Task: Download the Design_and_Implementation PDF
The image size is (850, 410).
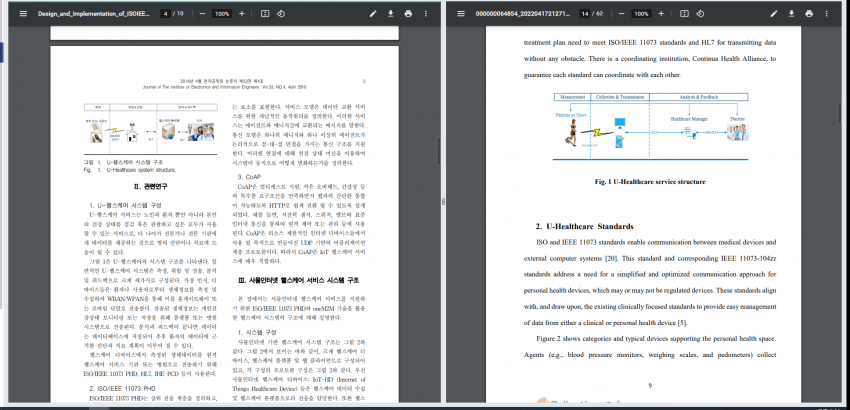Action: pyautogui.click(x=391, y=14)
